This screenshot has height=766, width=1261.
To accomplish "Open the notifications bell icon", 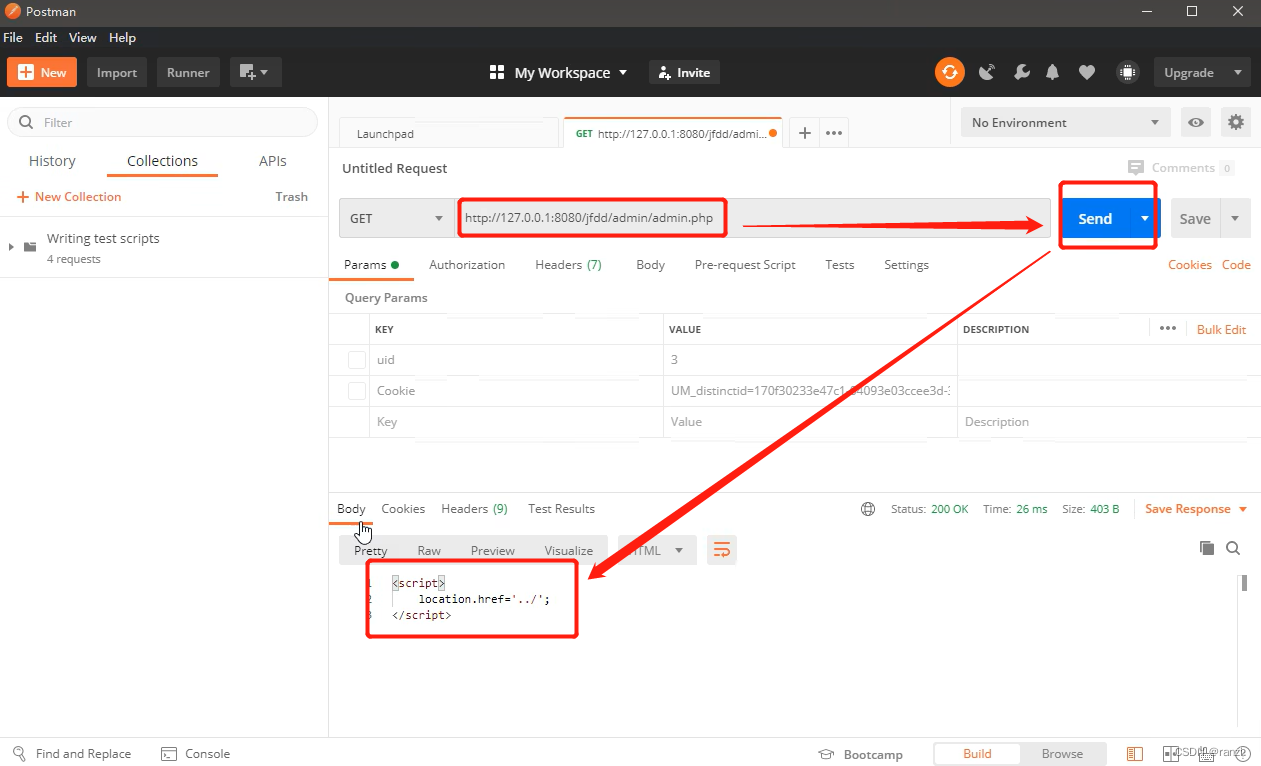I will tap(1052, 72).
